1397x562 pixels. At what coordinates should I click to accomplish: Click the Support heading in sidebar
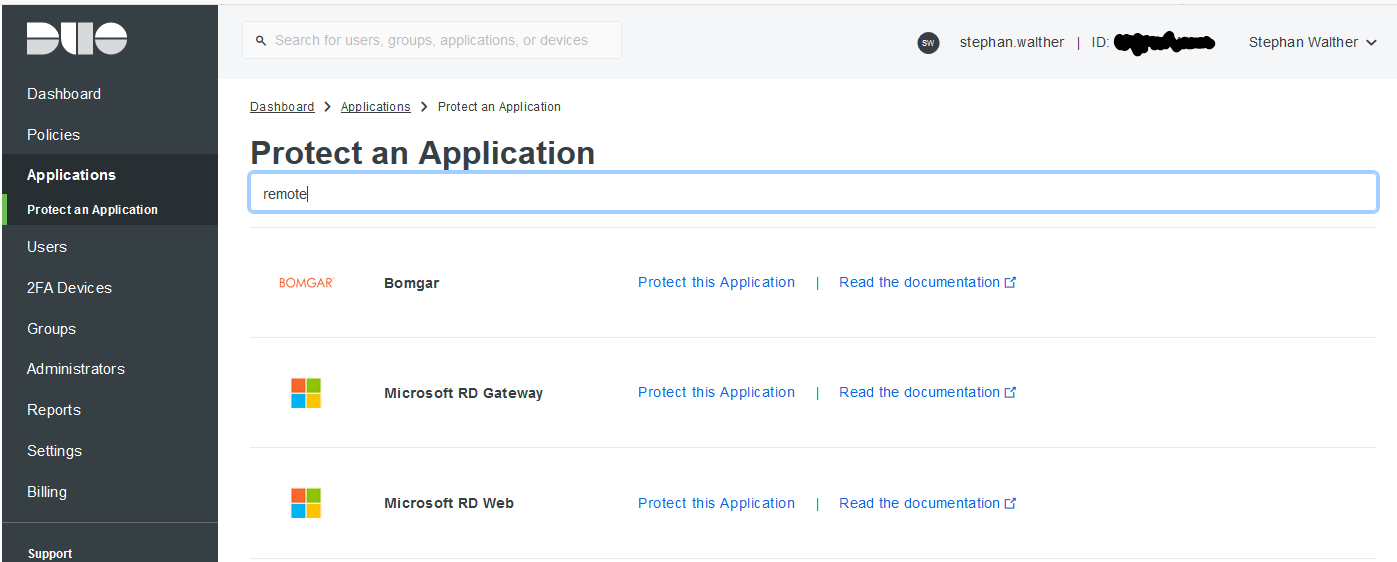coord(50,553)
